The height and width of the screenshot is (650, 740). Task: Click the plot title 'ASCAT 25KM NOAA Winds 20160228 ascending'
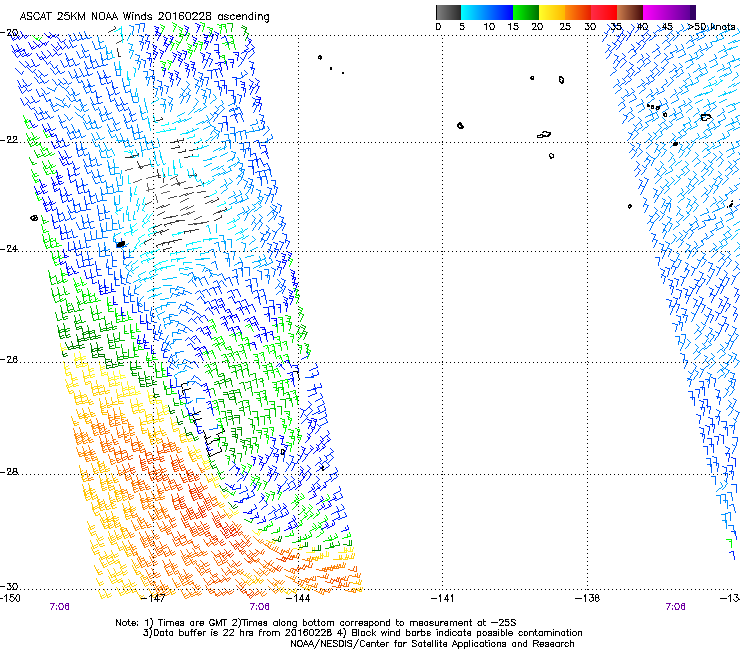(x=144, y=17)
